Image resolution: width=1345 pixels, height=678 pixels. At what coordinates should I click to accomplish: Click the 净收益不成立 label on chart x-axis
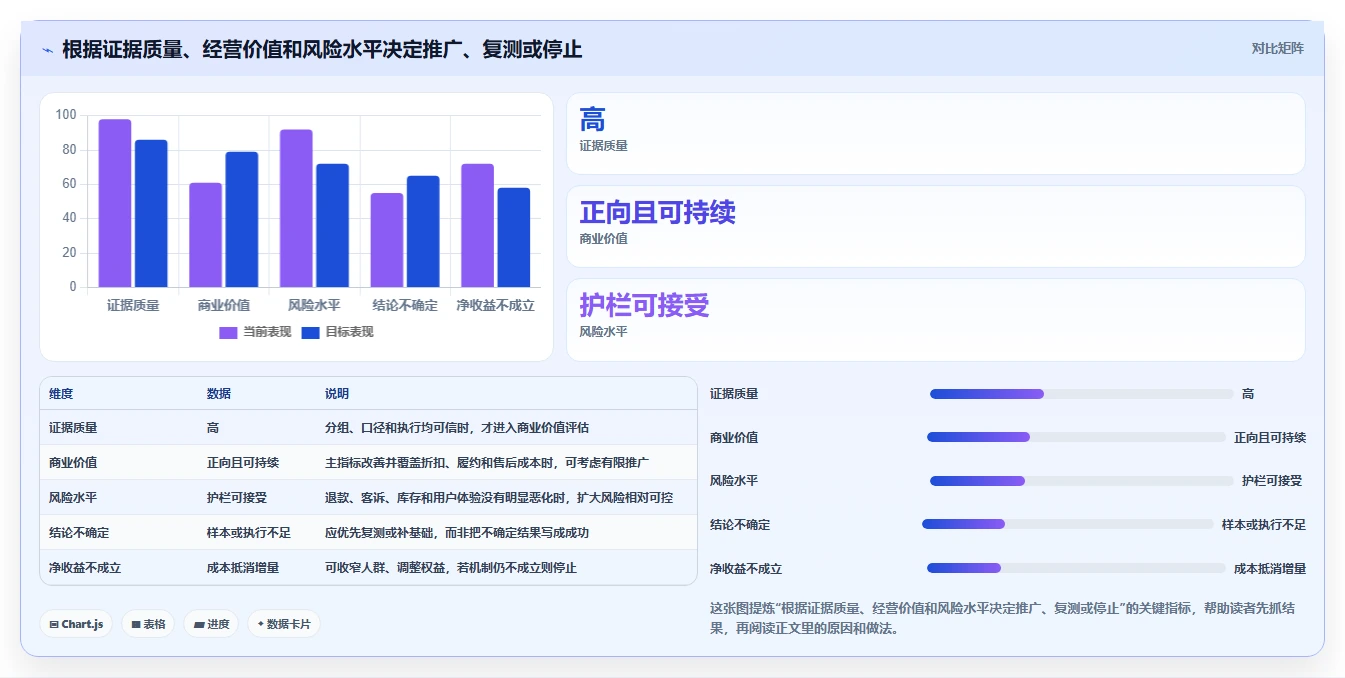click(x=495, y=305)
